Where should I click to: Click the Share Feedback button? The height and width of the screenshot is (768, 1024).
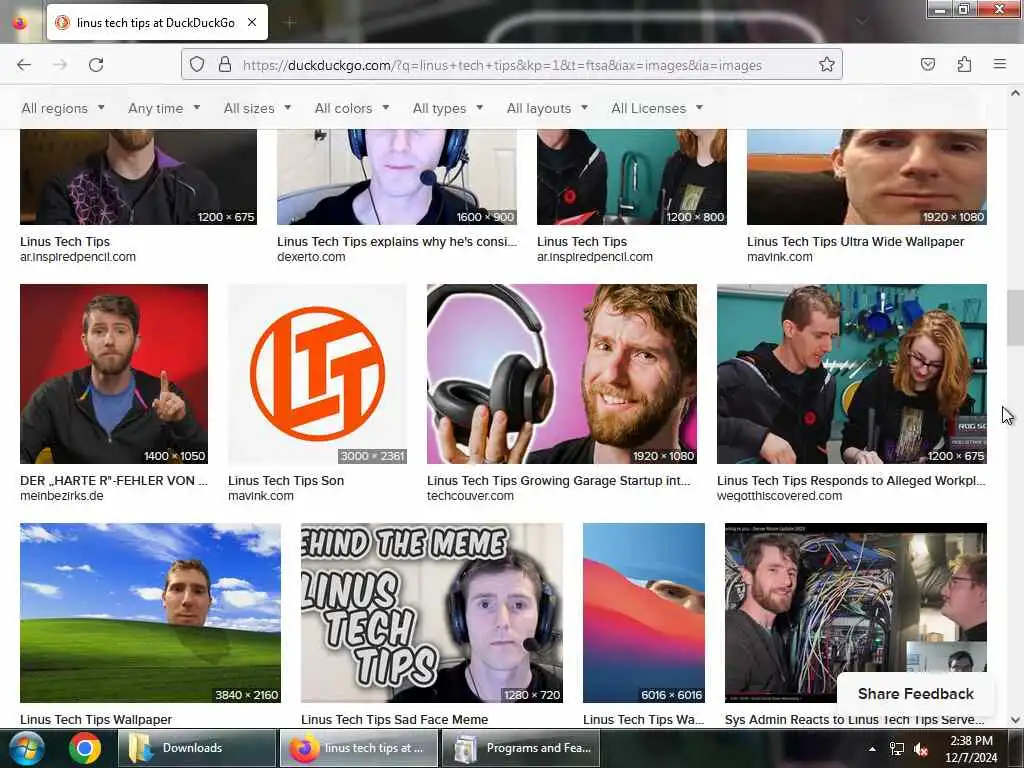916,694
